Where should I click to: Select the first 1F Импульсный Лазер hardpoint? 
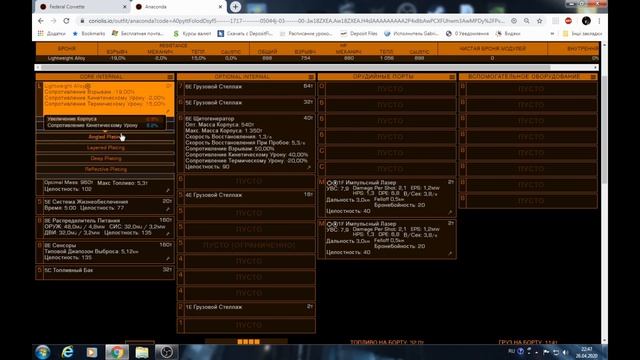(x=387, y=197)
